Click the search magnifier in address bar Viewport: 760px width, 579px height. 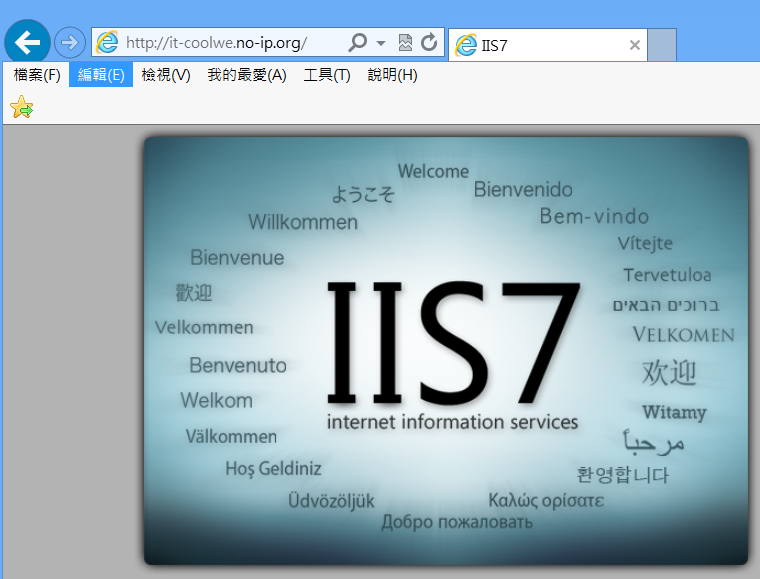(x=358, y=43)
